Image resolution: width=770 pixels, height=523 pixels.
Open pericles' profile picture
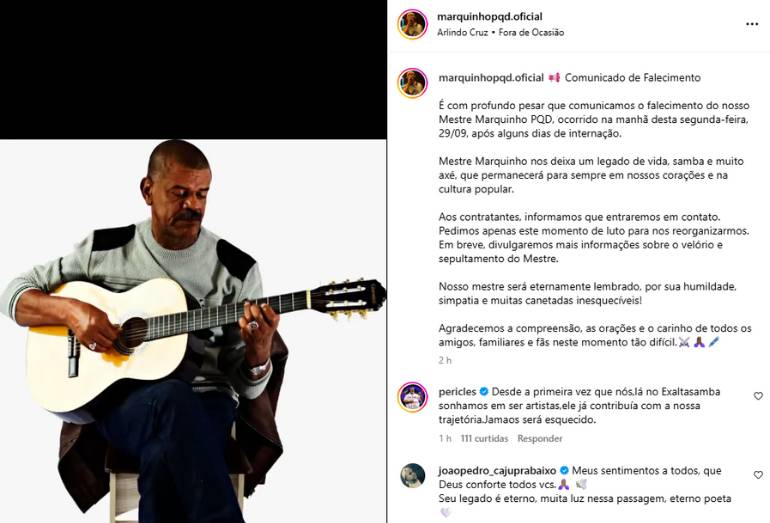412,397
